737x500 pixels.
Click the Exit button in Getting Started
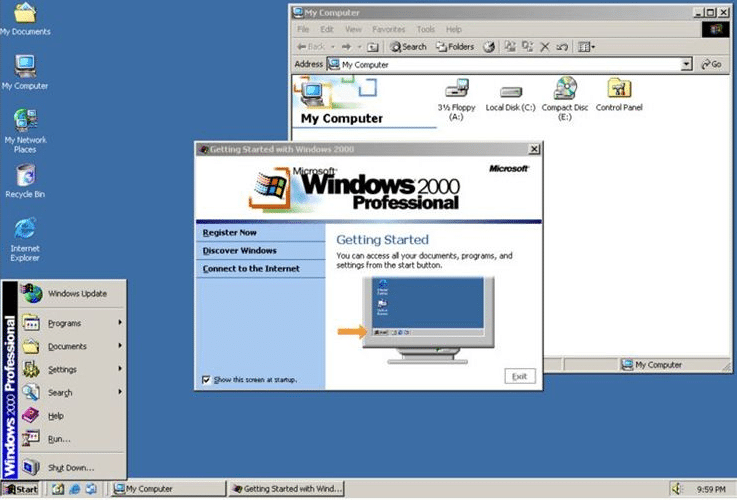click(520, 376)
